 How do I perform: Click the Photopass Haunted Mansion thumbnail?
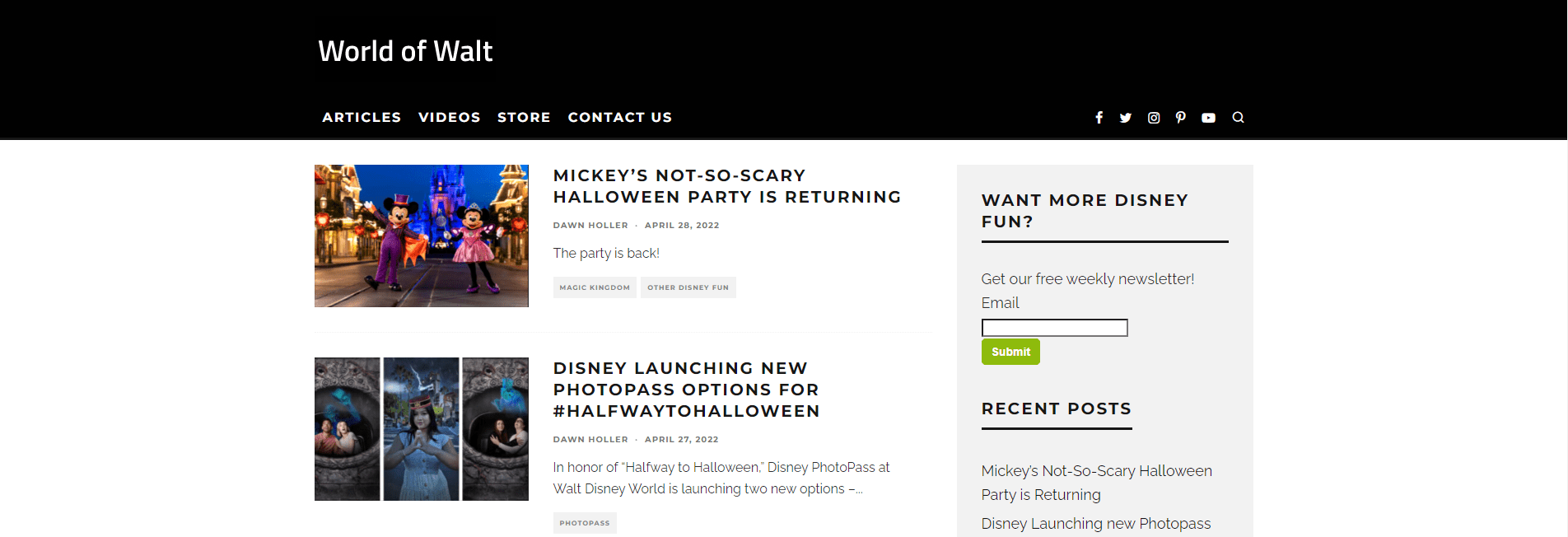coord(421,428)
